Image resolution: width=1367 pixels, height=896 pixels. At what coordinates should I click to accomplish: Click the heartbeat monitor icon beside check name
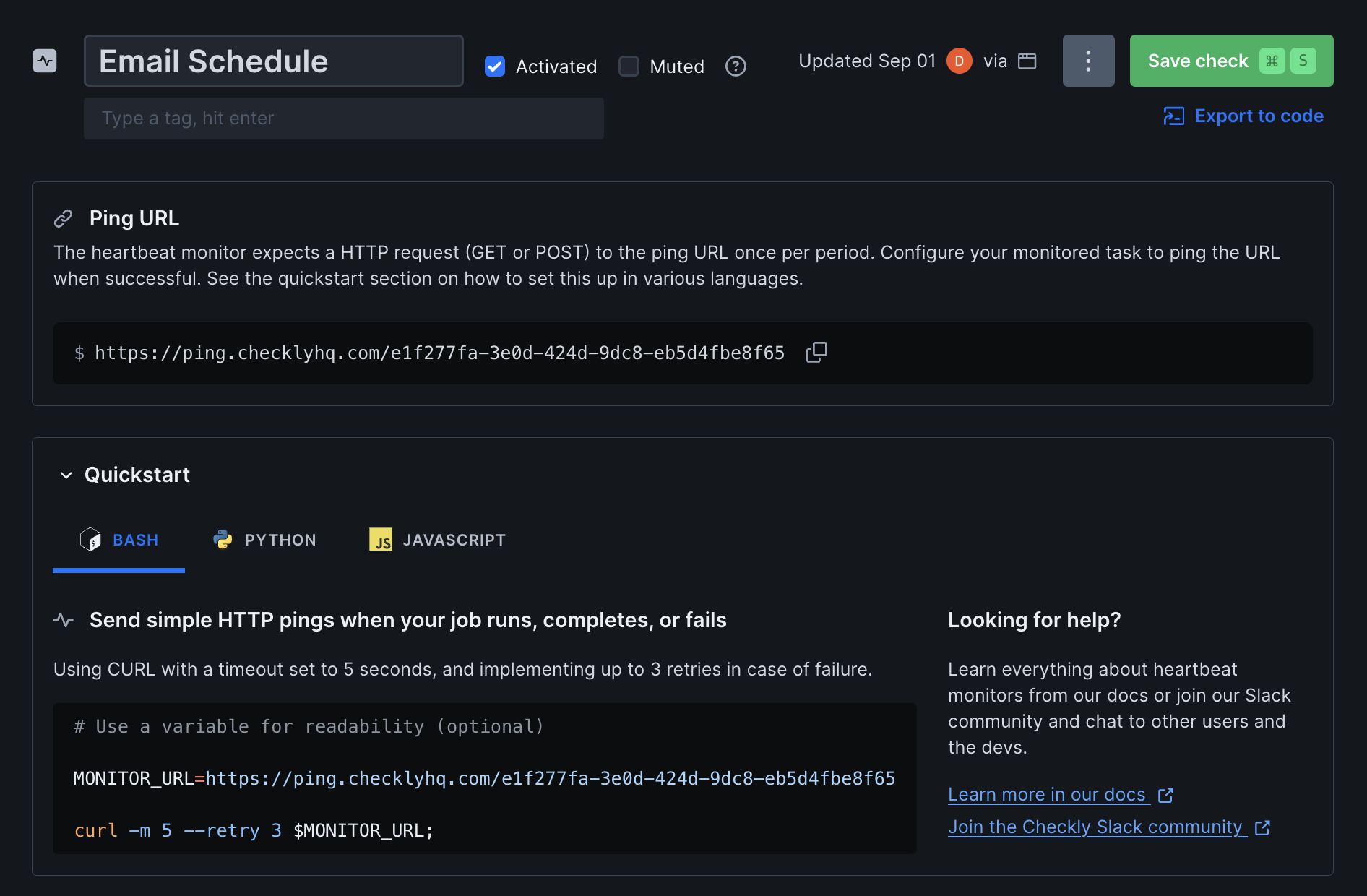[x=44, y=61]
